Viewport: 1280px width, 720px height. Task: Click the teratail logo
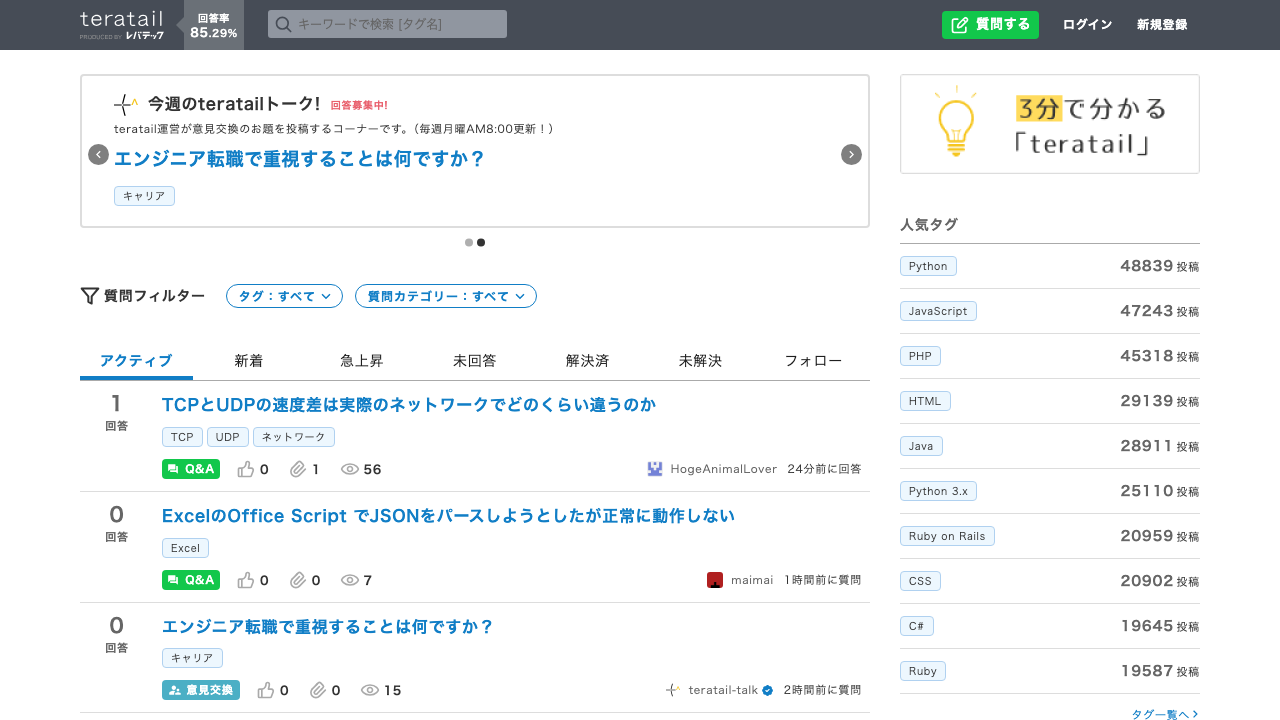pyautogui.click(x=120, y=18)
